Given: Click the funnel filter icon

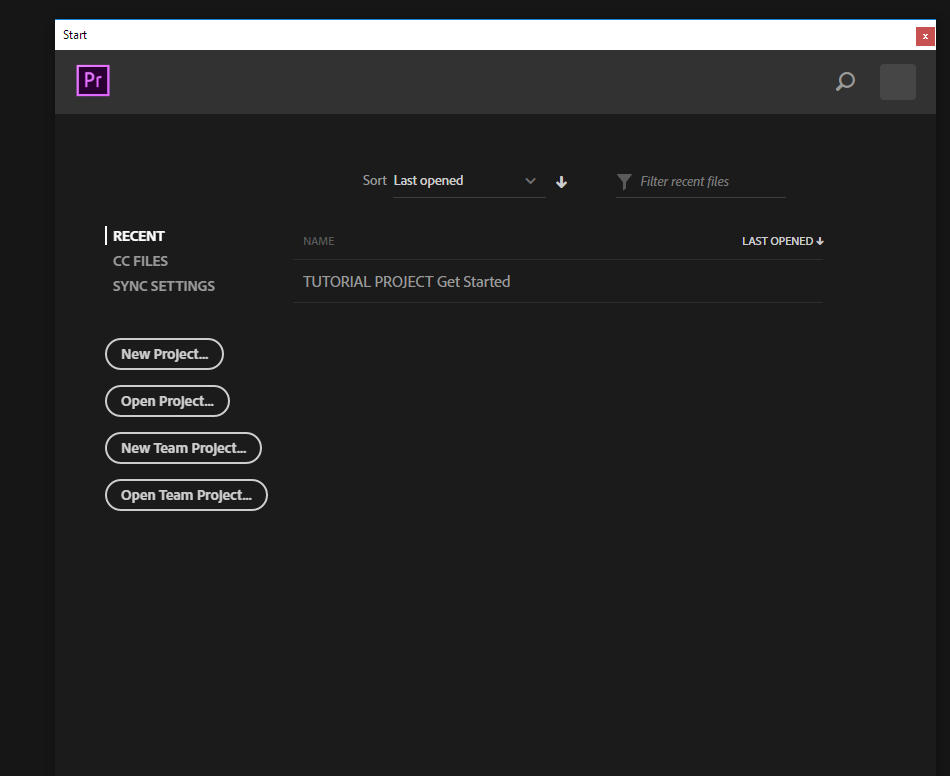Looking at the screenshot, I should [624, 182].
